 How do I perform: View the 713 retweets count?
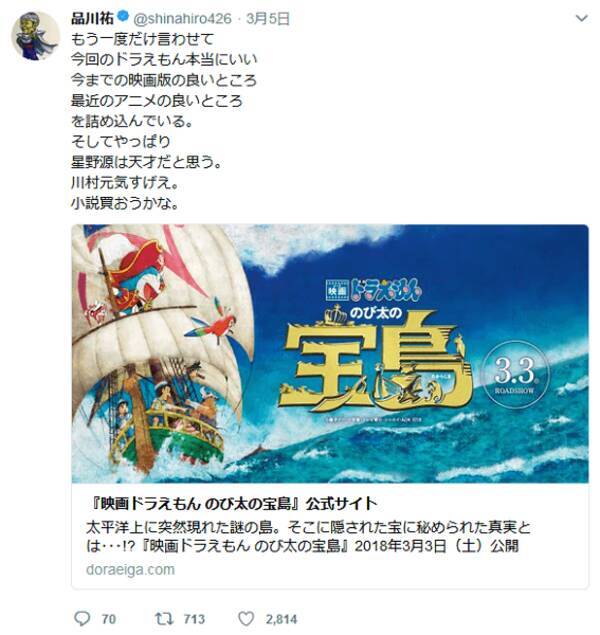click(x=194, y=619)
